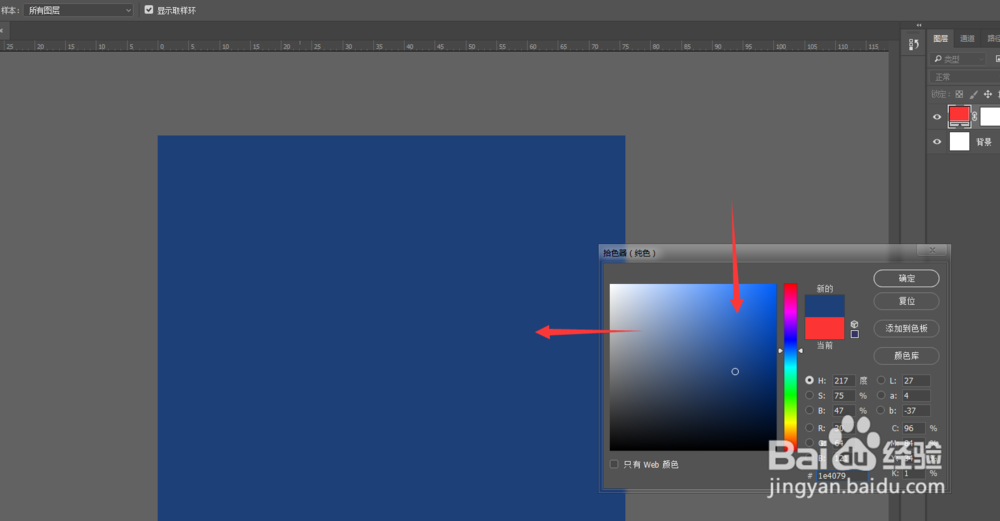Lock layer position move icon

(988, 94)
